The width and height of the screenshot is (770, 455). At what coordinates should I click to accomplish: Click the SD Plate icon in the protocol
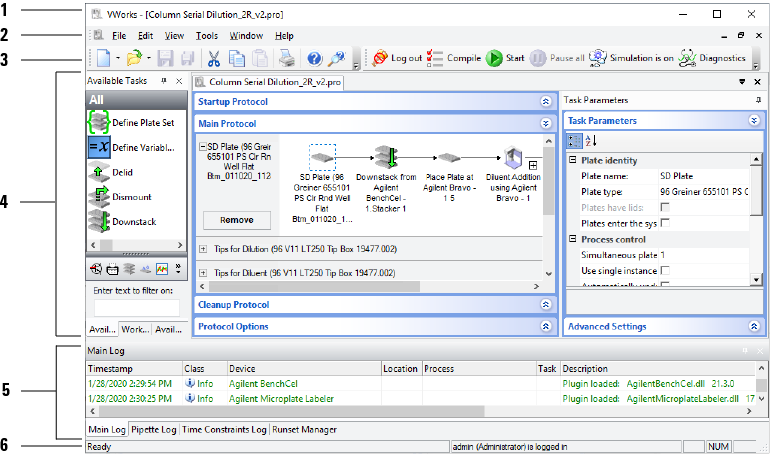pyautogui.click(x=323, y=158)
